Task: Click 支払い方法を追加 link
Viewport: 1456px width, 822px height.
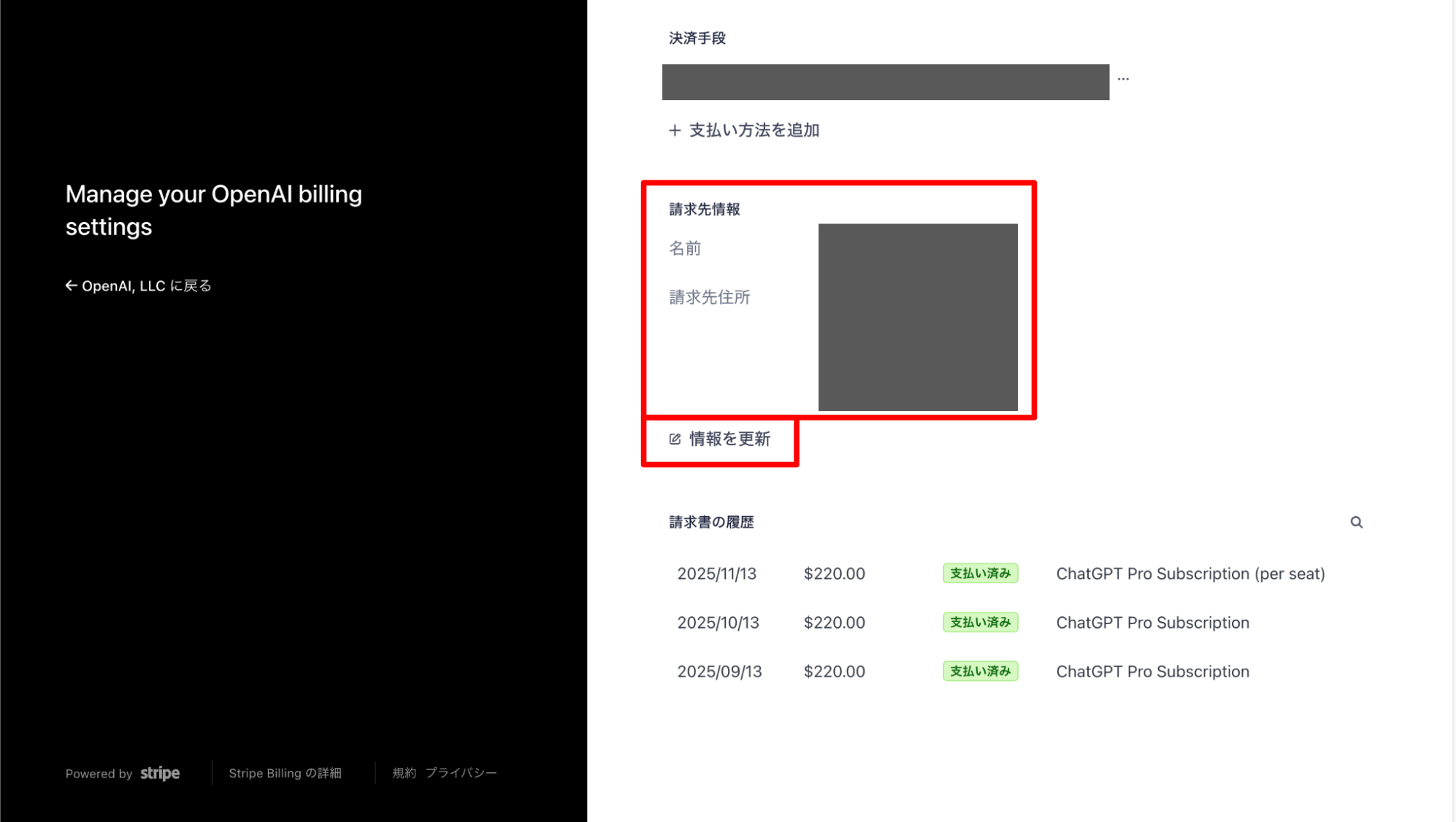Action: point(754,131)
